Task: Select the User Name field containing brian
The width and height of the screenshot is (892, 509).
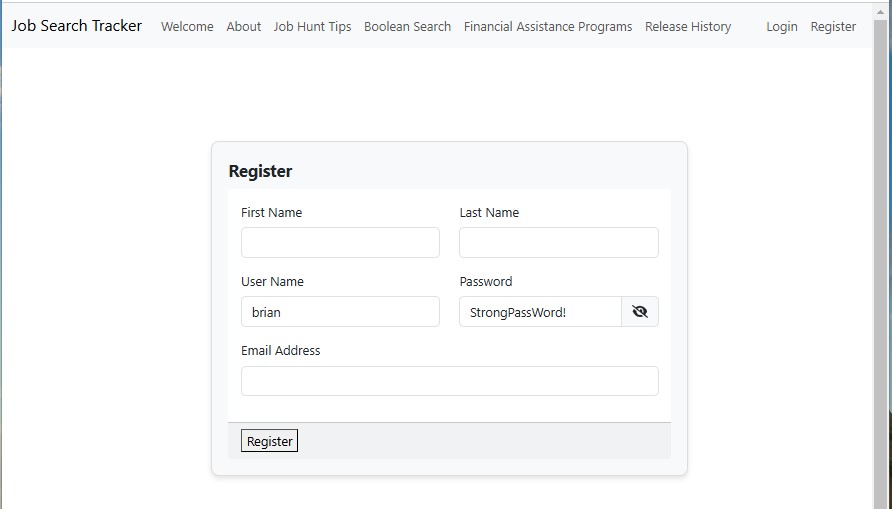Action: pyautogui.click(x=340, y=312)
